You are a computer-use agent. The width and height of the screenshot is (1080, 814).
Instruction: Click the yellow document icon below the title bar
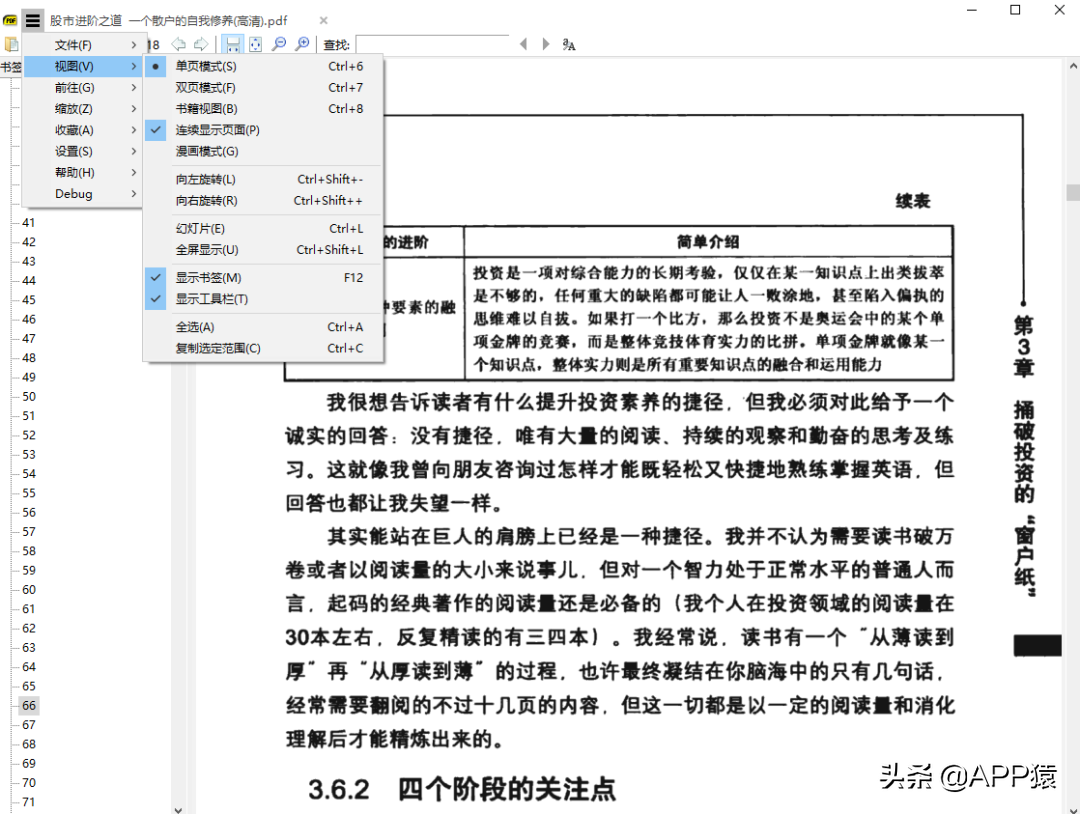[13, 44]
